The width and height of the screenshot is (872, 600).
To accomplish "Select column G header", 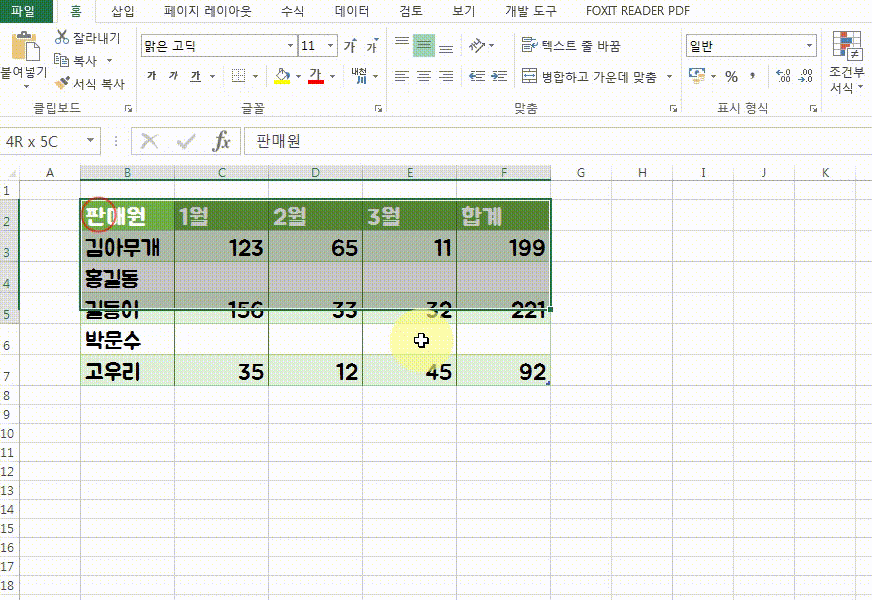I will coord(581,172).
